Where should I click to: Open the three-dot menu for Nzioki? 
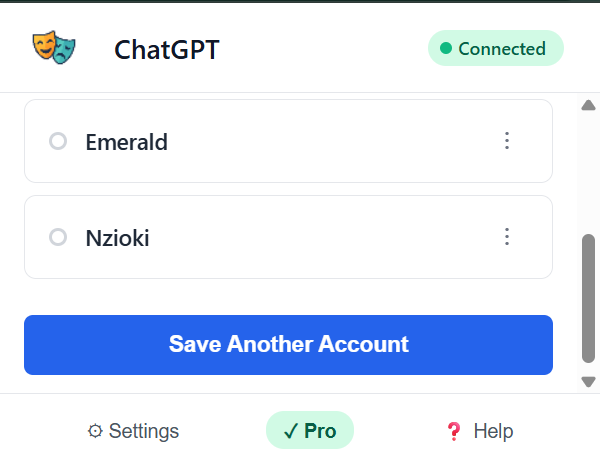507,237
